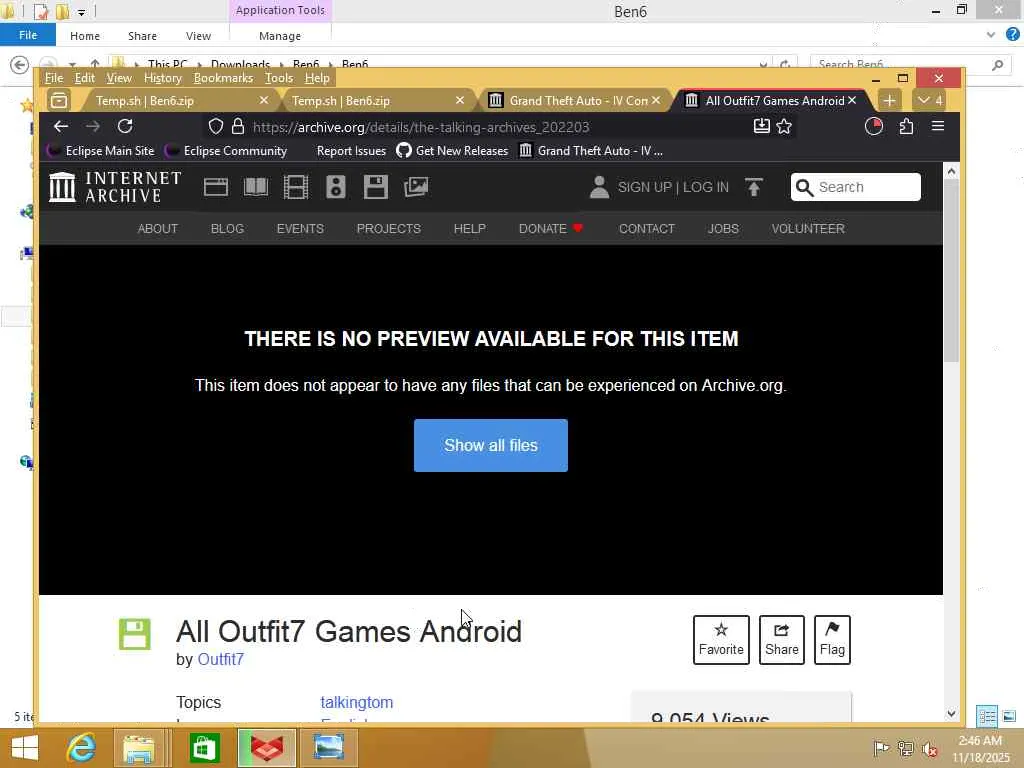Open Internet Archive web archive icon
The width and height of the screenshot is (1024, 768).
coord(216,187)
